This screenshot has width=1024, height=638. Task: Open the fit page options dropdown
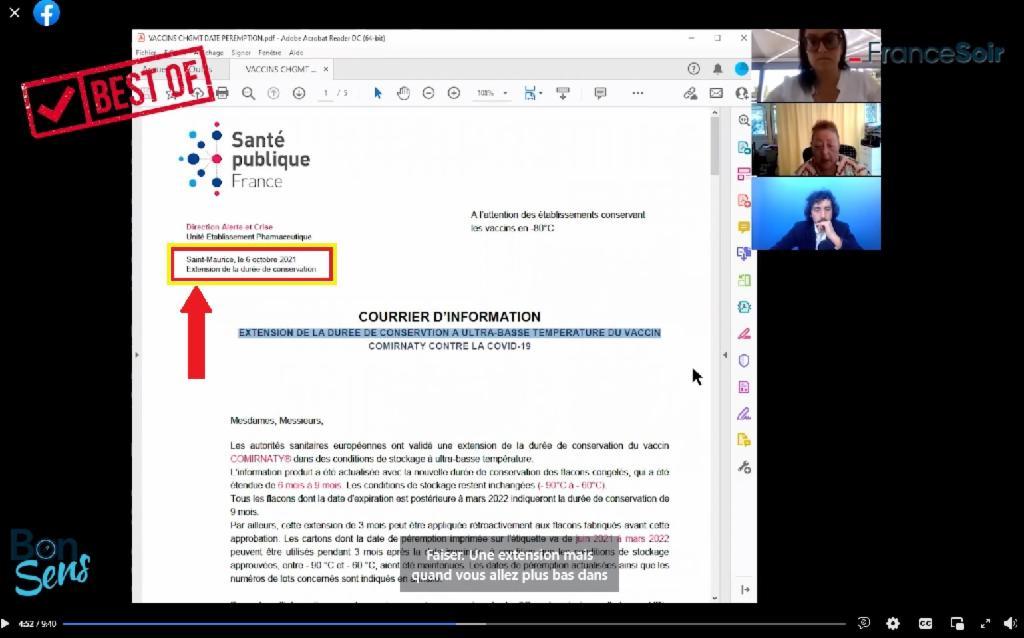[x=532, y=93]
